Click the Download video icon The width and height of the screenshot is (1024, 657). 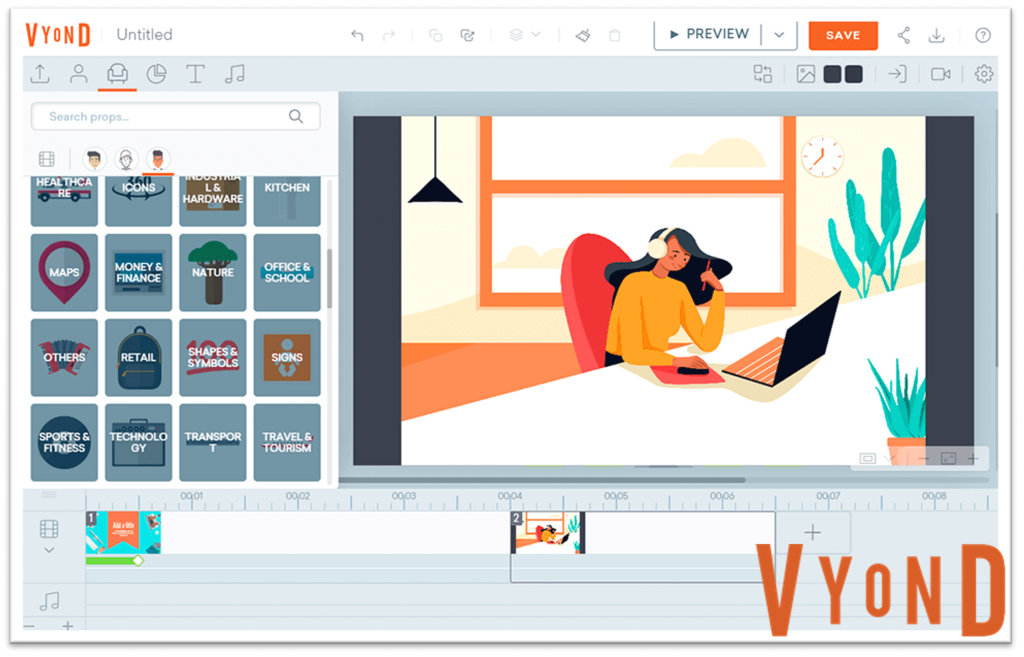coord(936,35)
